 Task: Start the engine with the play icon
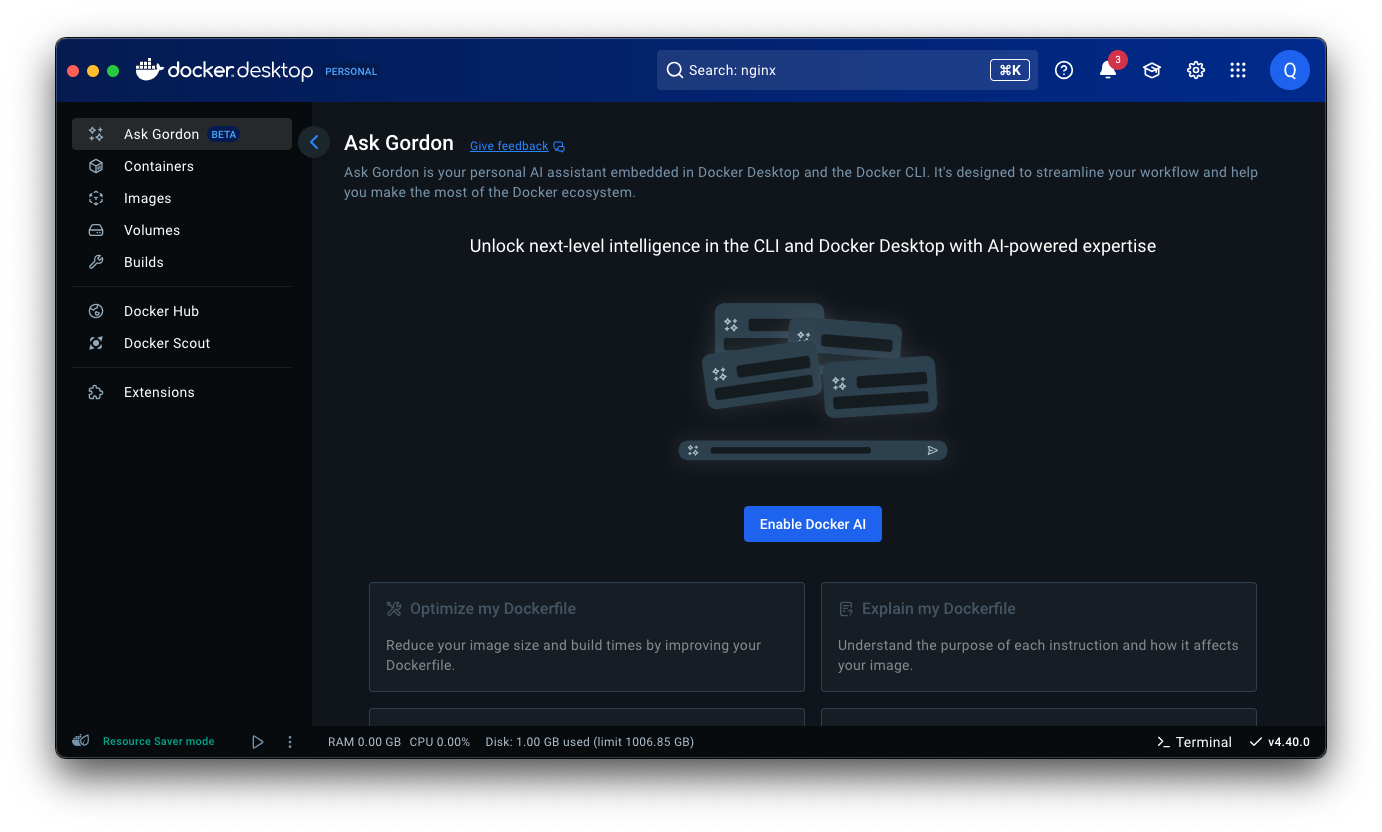point(258,742)
